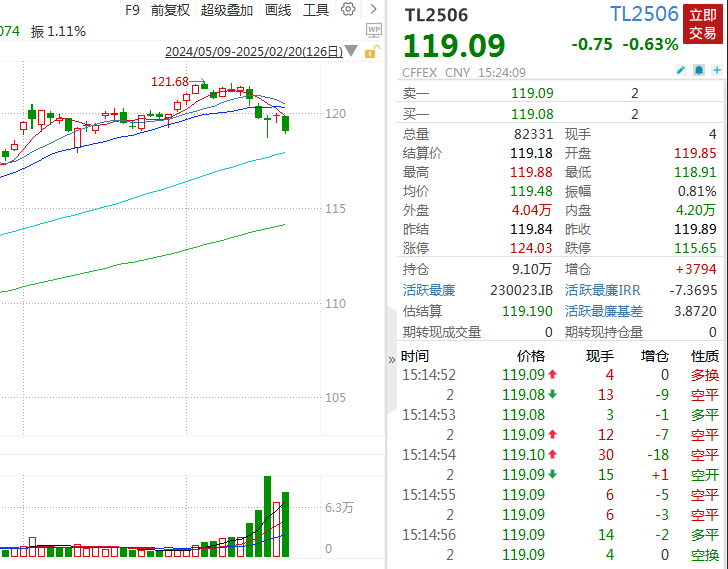Click the large 119.09 last price

[x=454, y=46]
